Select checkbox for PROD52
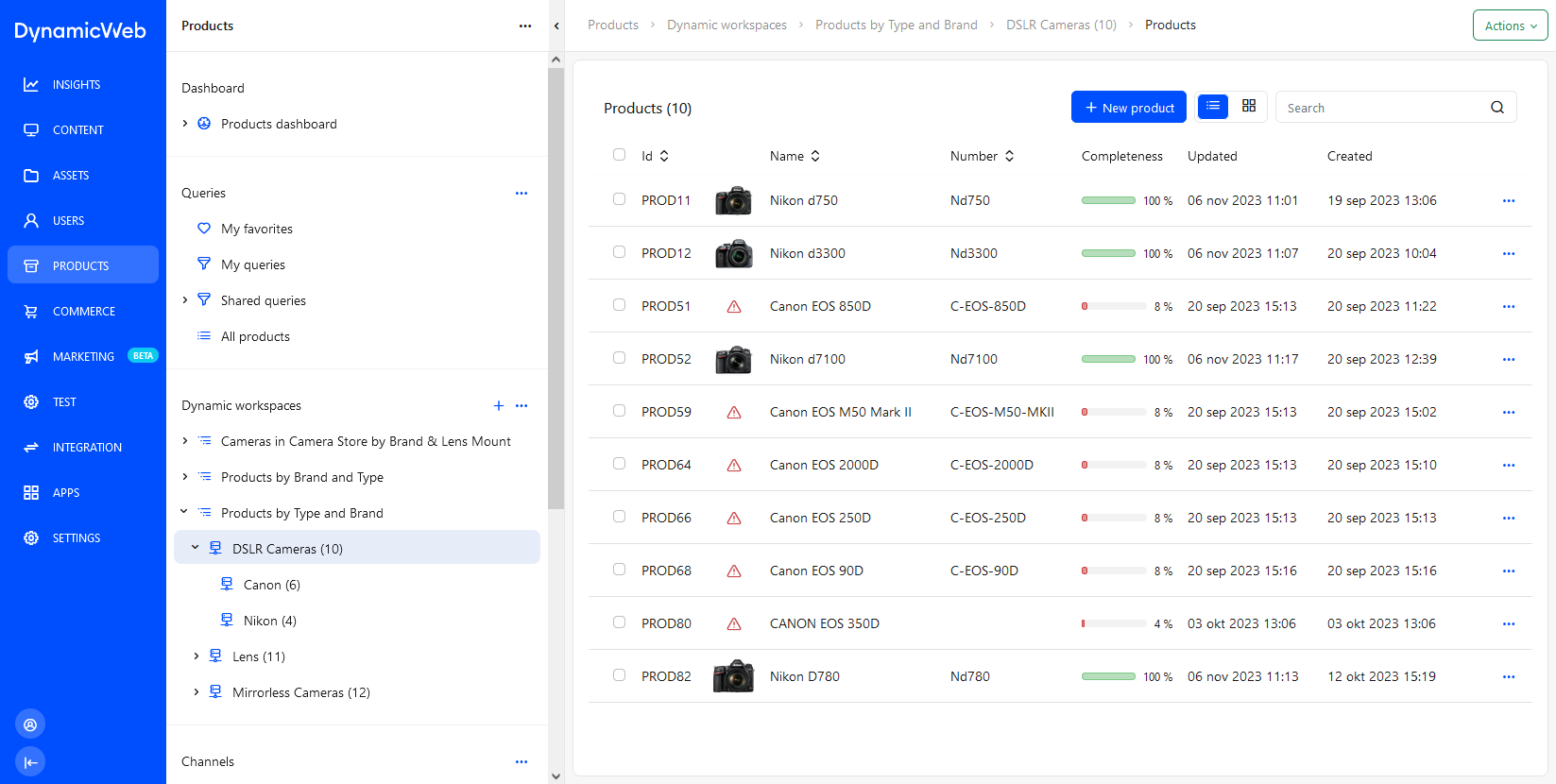The width and height of the screenshot is (1556, 784). [x=619, y=358]
